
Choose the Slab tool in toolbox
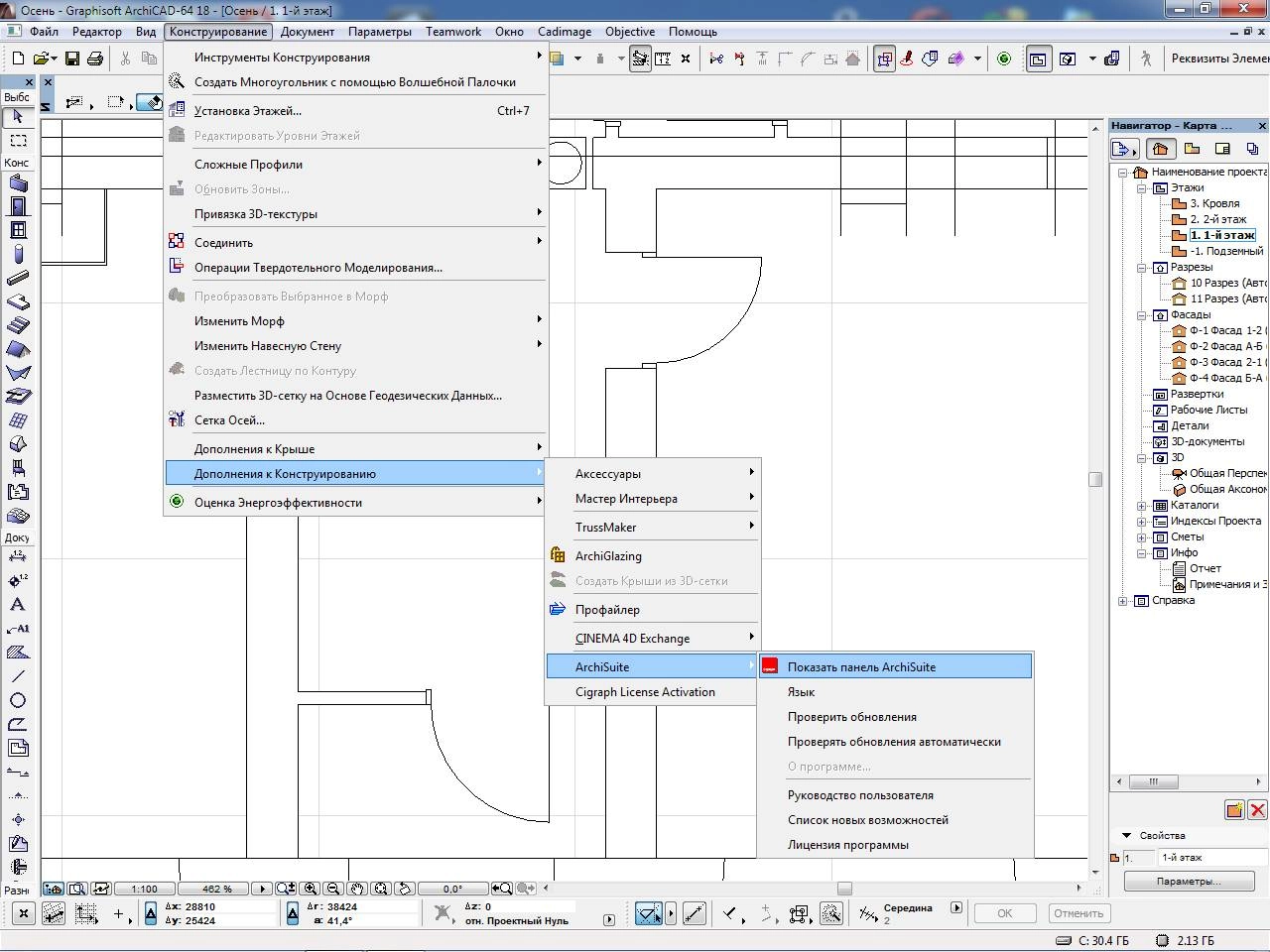pyautogui.click(x=18, y=301)
